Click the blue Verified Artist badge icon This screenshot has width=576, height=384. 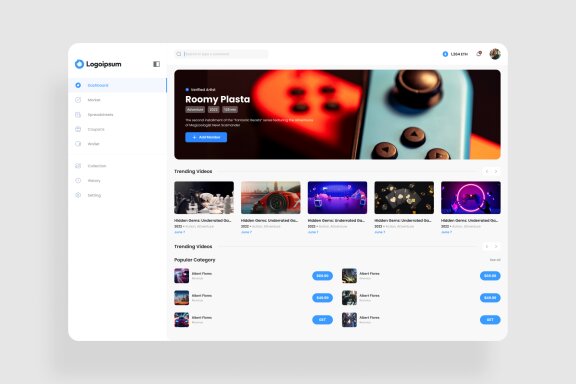pos(187,90)
